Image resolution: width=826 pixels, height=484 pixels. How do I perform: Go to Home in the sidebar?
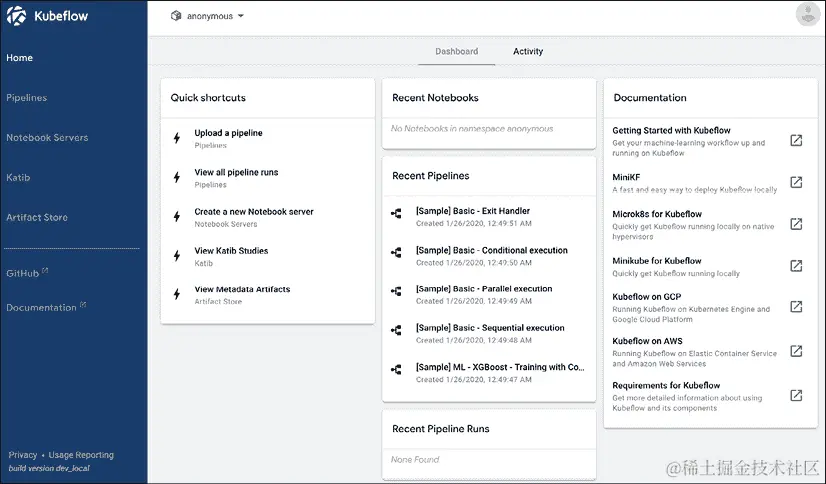tap(19, 58)
